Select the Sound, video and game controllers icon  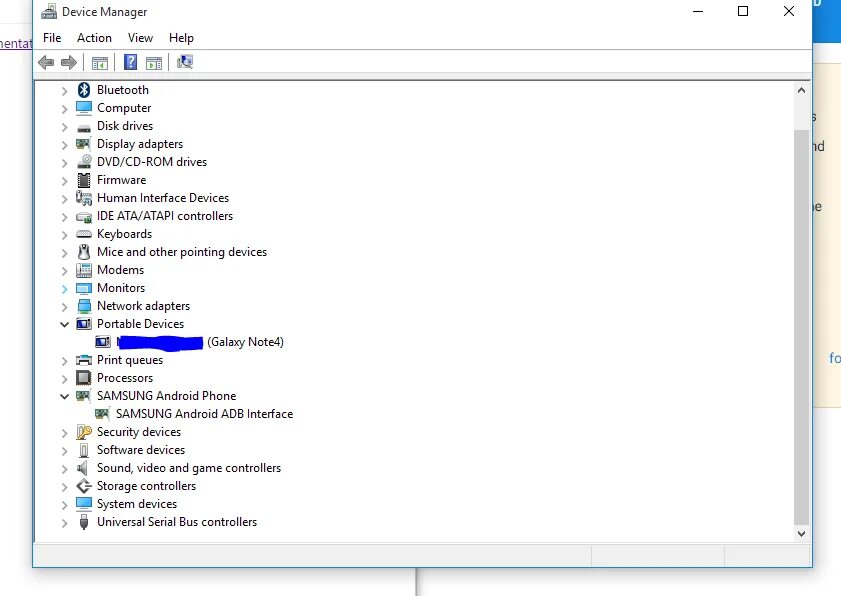(82, 468)
